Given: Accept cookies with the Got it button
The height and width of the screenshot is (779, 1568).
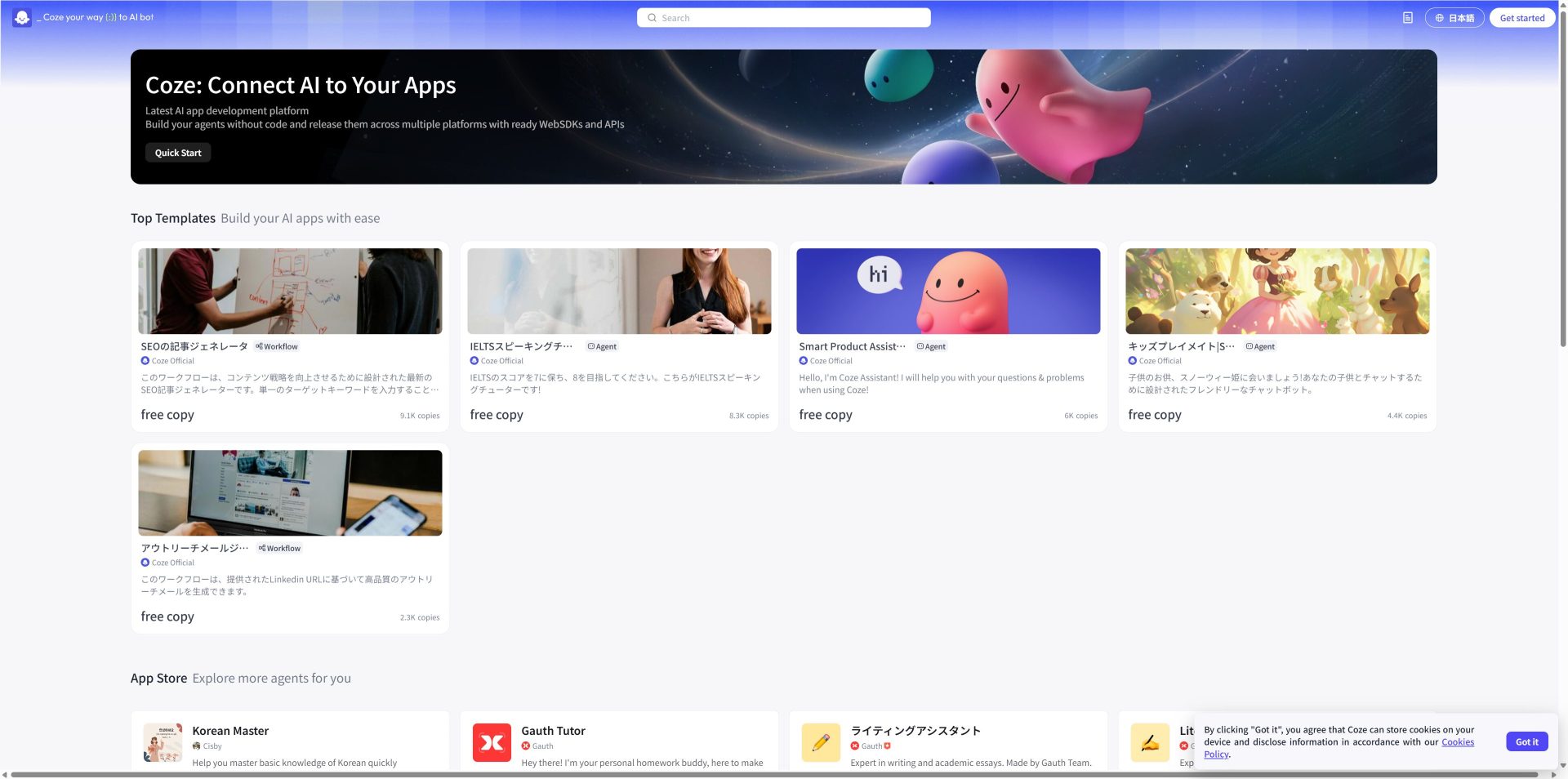Looking at the screenshot, I should (x=1526, y=742).
